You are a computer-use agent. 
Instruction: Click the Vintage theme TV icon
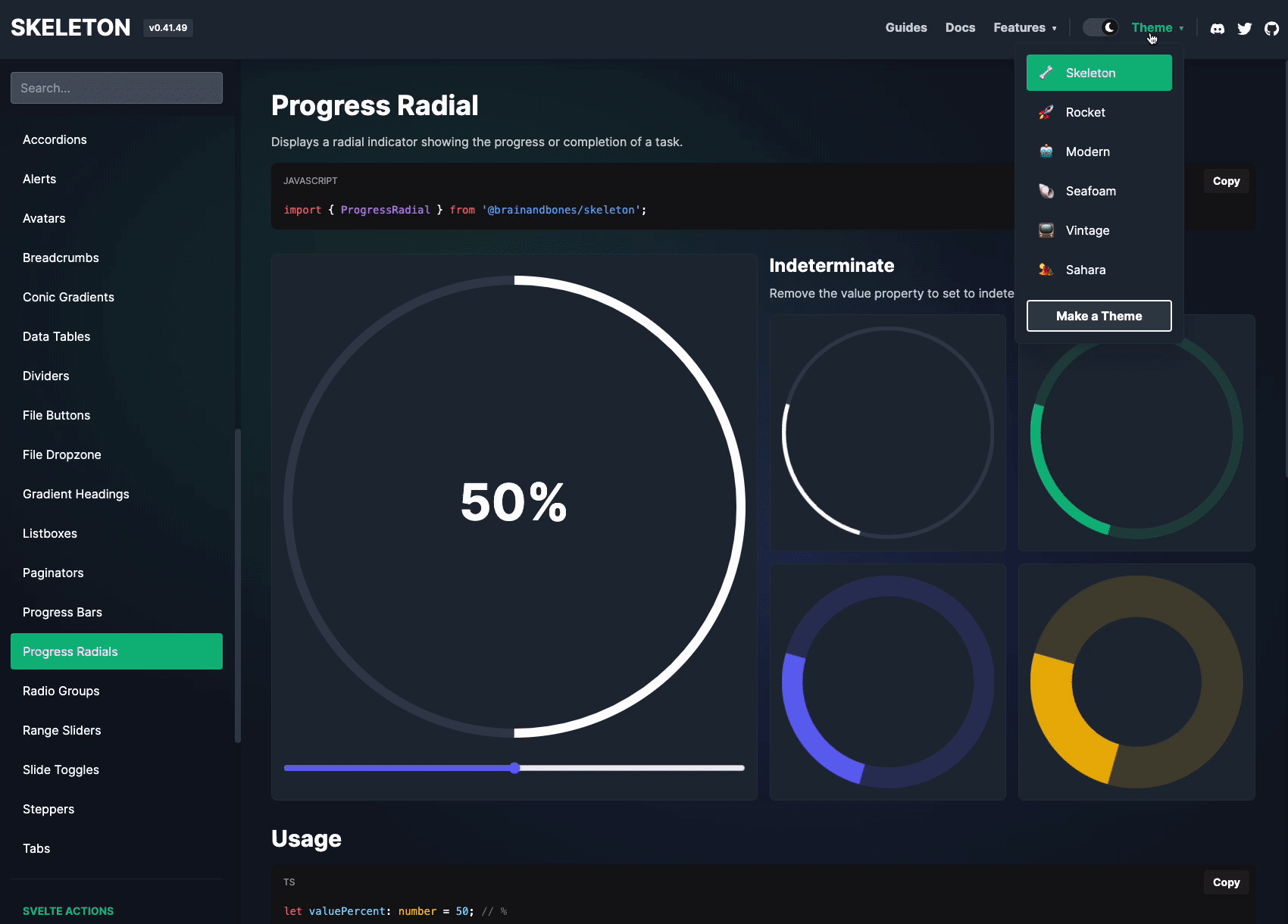1046,230
